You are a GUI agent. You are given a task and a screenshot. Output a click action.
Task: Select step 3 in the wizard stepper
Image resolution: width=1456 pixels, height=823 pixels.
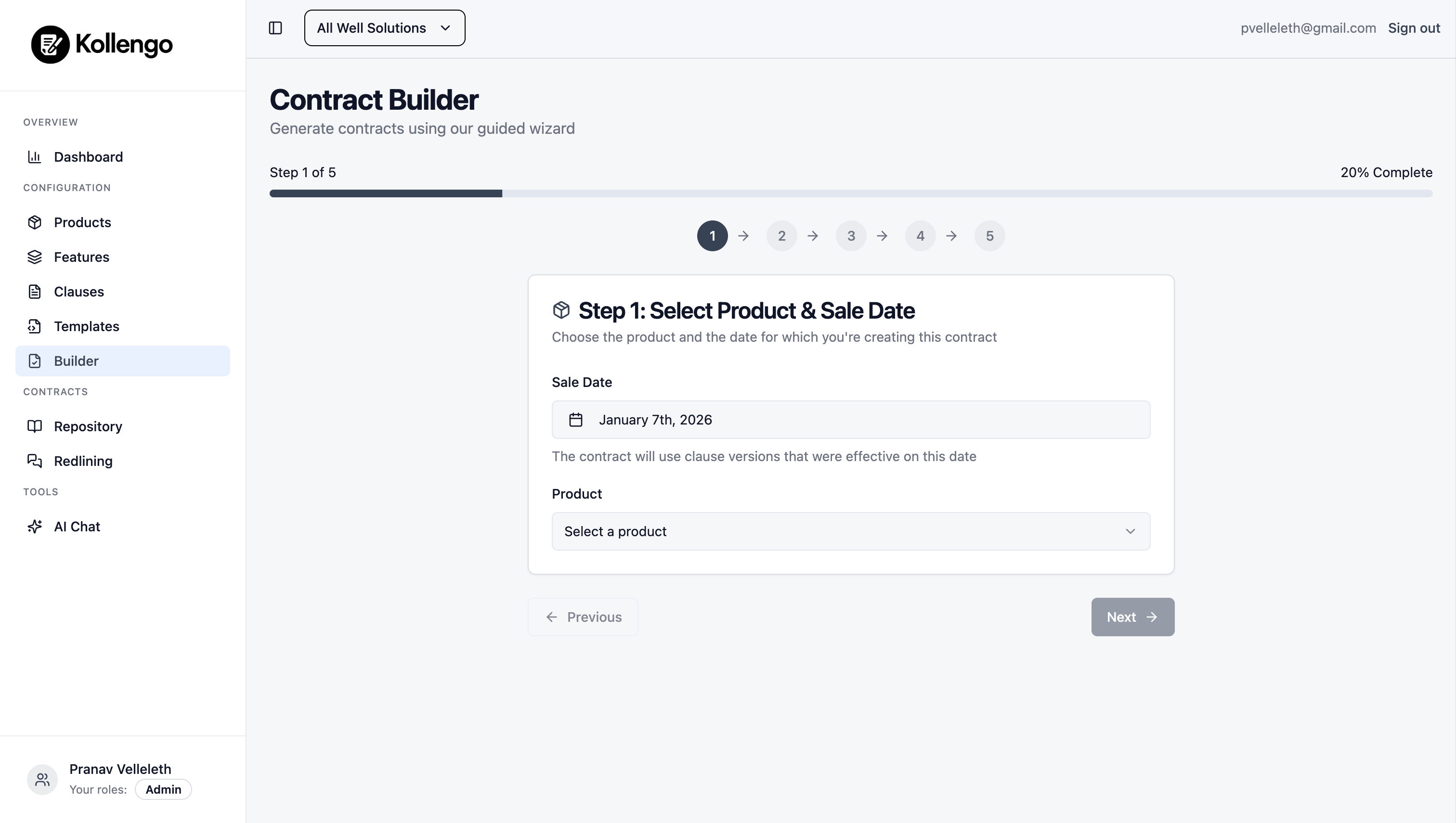point(850,236)
